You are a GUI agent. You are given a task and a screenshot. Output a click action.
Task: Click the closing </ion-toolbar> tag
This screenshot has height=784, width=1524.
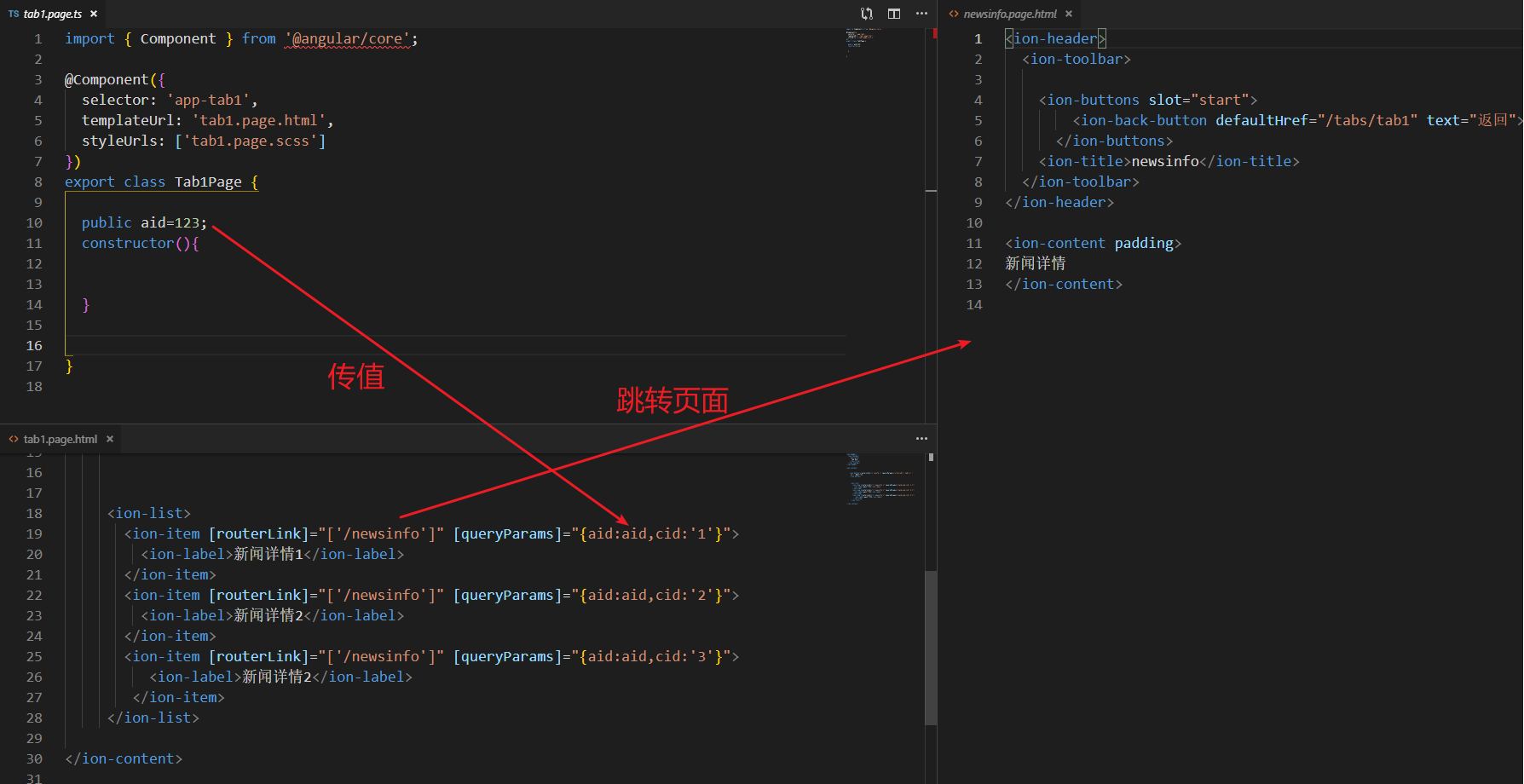1081,182
